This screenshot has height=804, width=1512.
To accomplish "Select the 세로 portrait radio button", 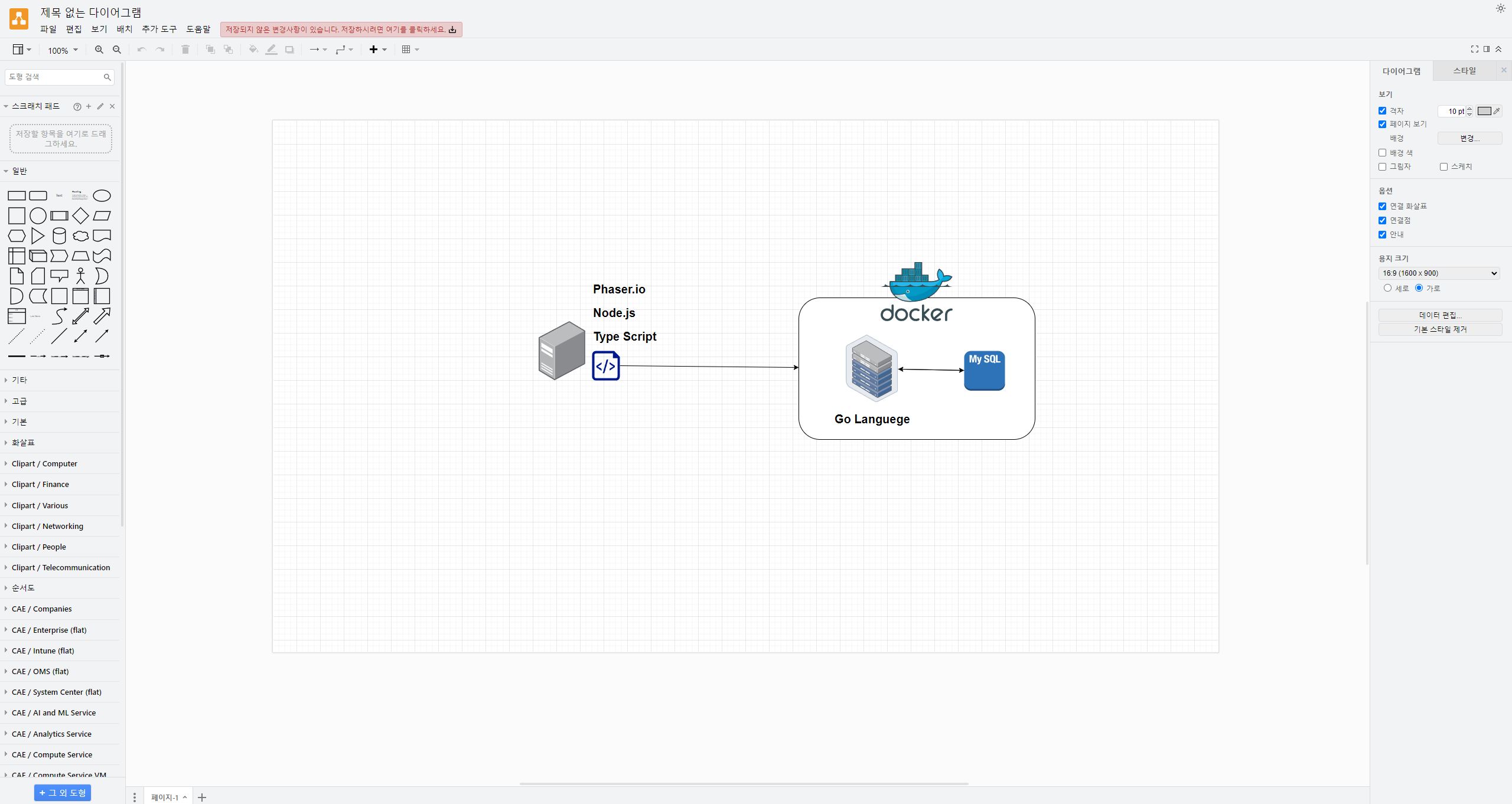I will [1387, 288].
